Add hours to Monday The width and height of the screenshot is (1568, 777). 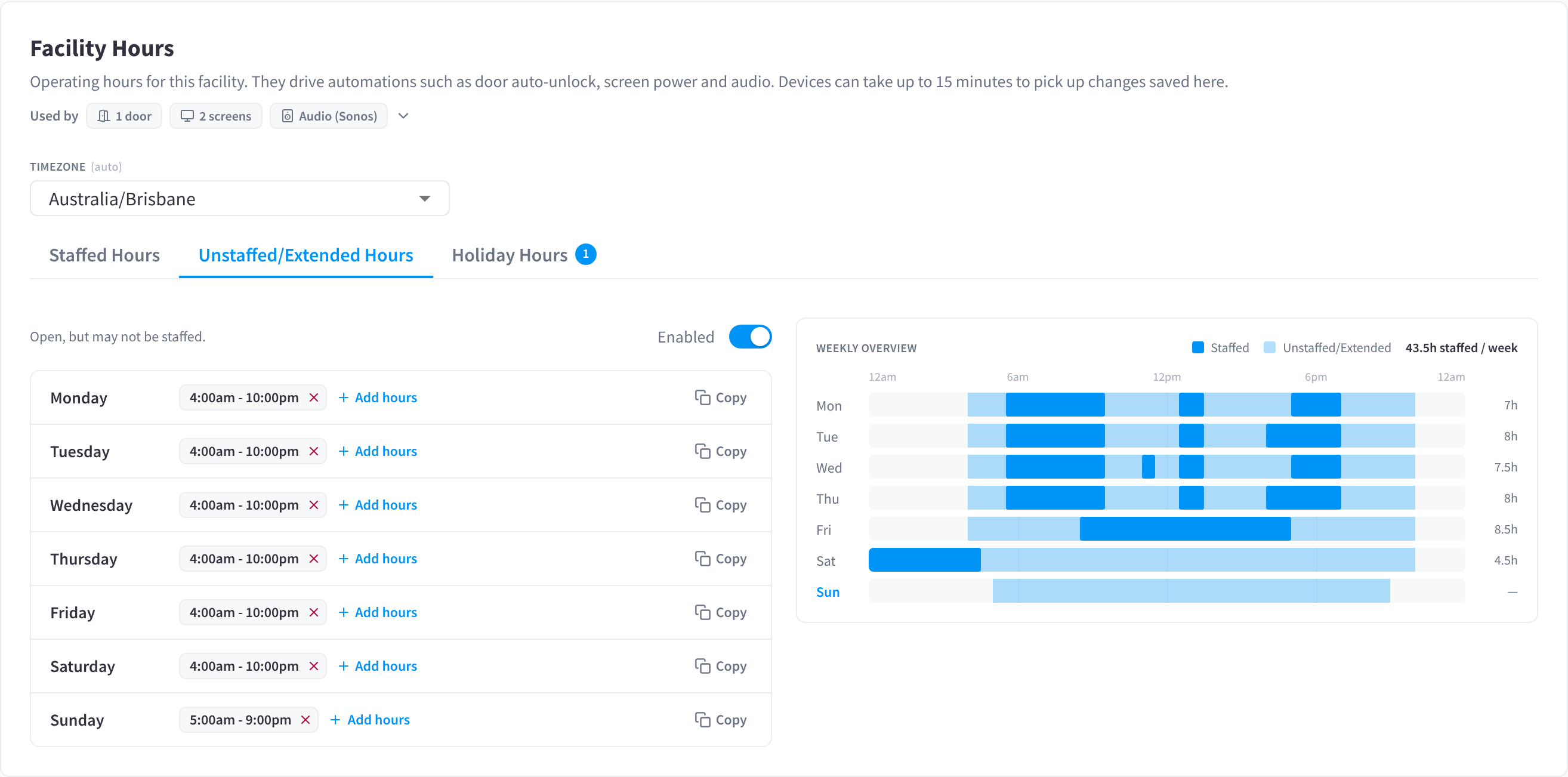pyautogui.click(x=378, y=397)
